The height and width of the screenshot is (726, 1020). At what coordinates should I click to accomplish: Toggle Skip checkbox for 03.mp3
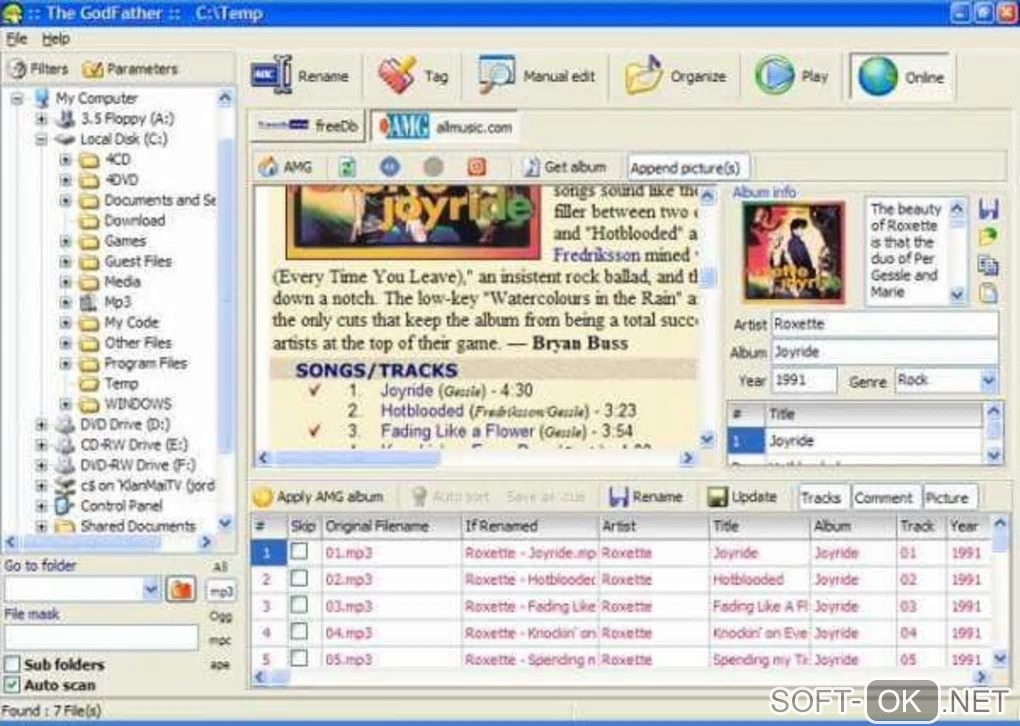pos(299,605)
